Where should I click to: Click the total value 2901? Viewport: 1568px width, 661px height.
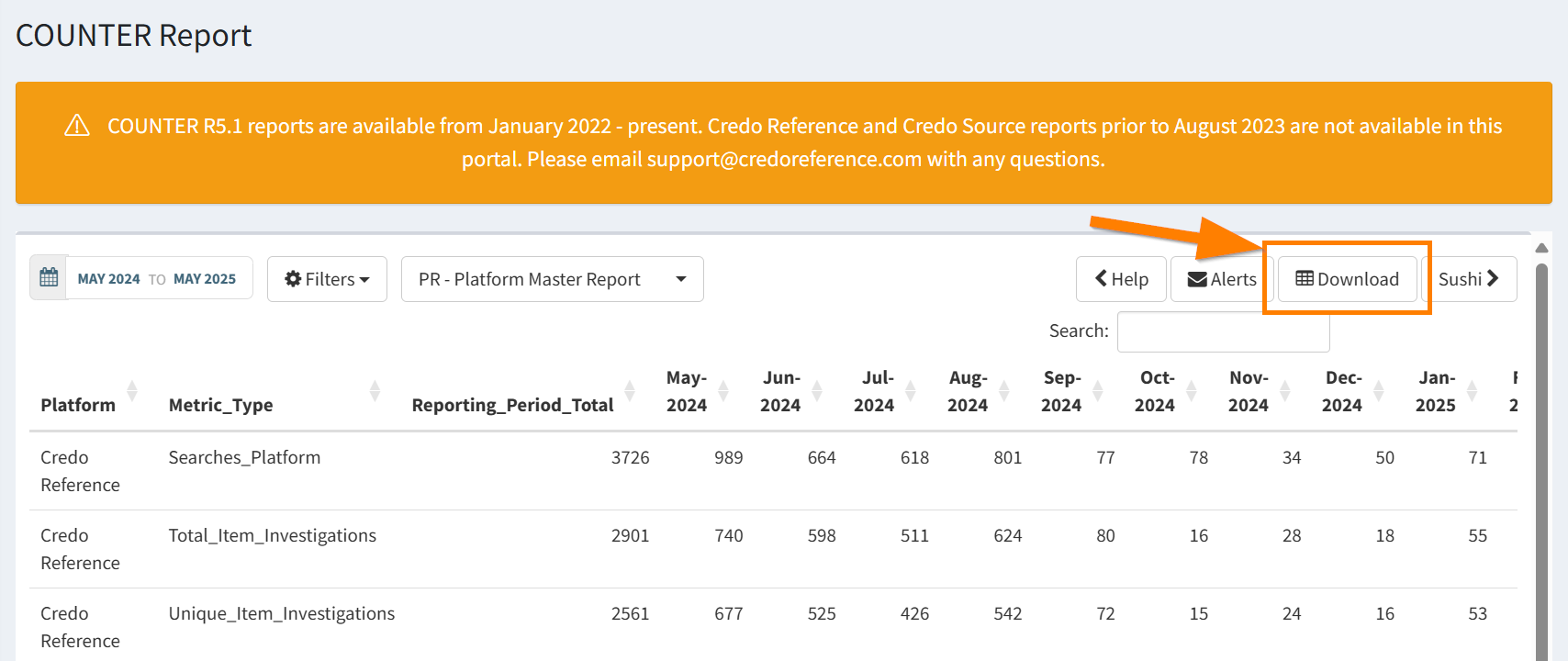tap(630, 535)
